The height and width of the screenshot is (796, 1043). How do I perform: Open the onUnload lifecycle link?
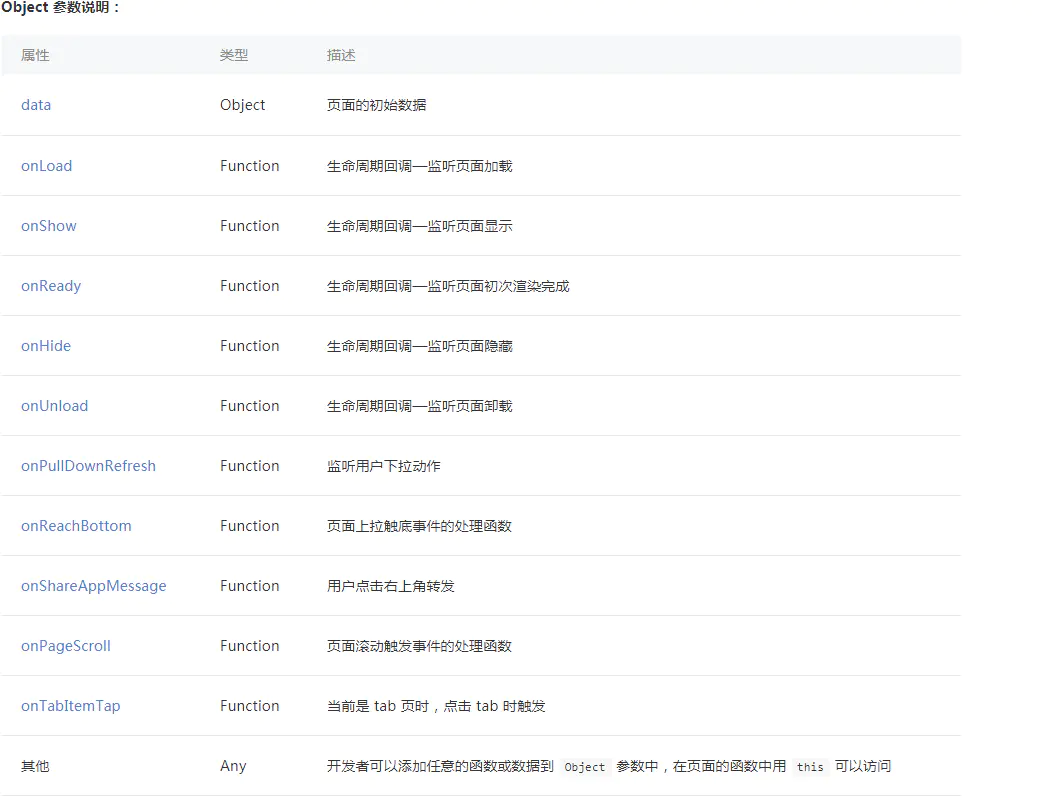54,405
